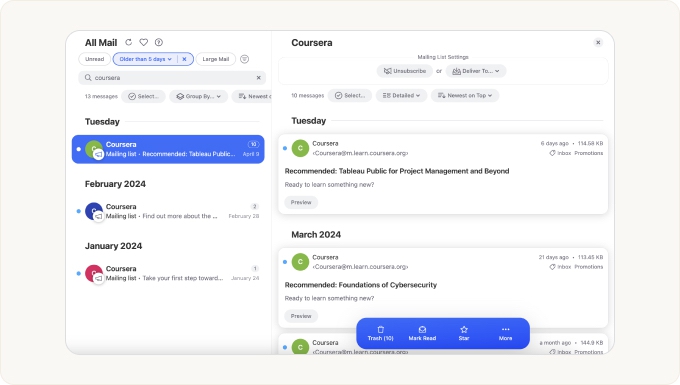The image size is (680, 385).
Task: Open the More menu in action bar
Action: point(506,333)
